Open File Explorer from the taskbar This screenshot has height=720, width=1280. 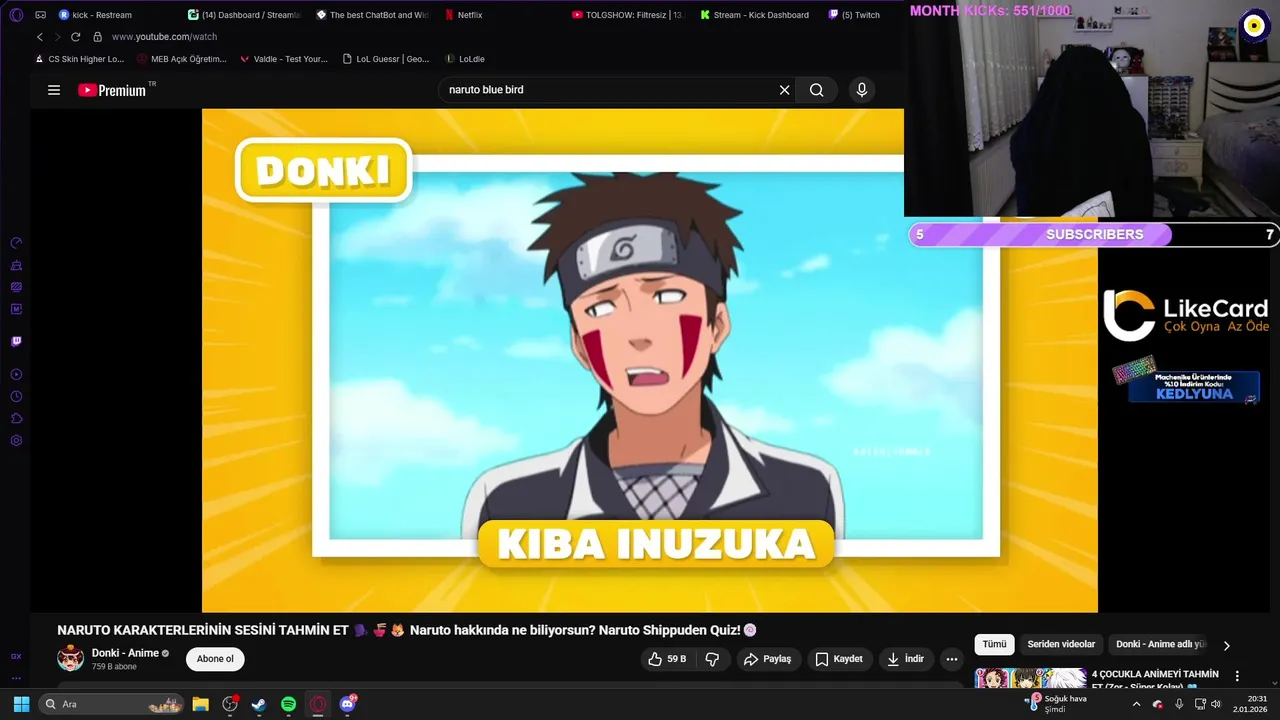coord(200,704)
